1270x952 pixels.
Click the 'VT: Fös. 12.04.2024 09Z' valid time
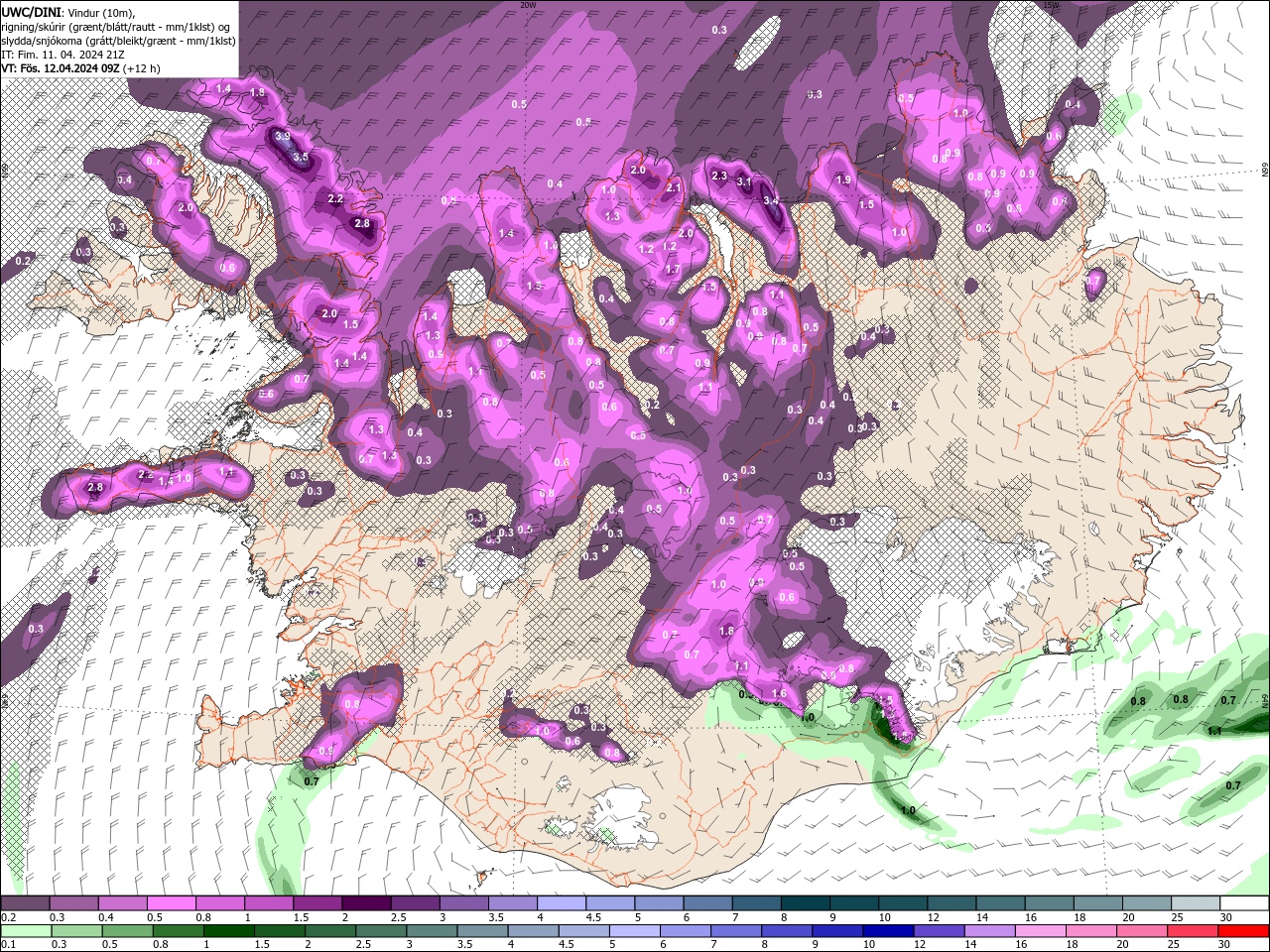pos(61,68)
